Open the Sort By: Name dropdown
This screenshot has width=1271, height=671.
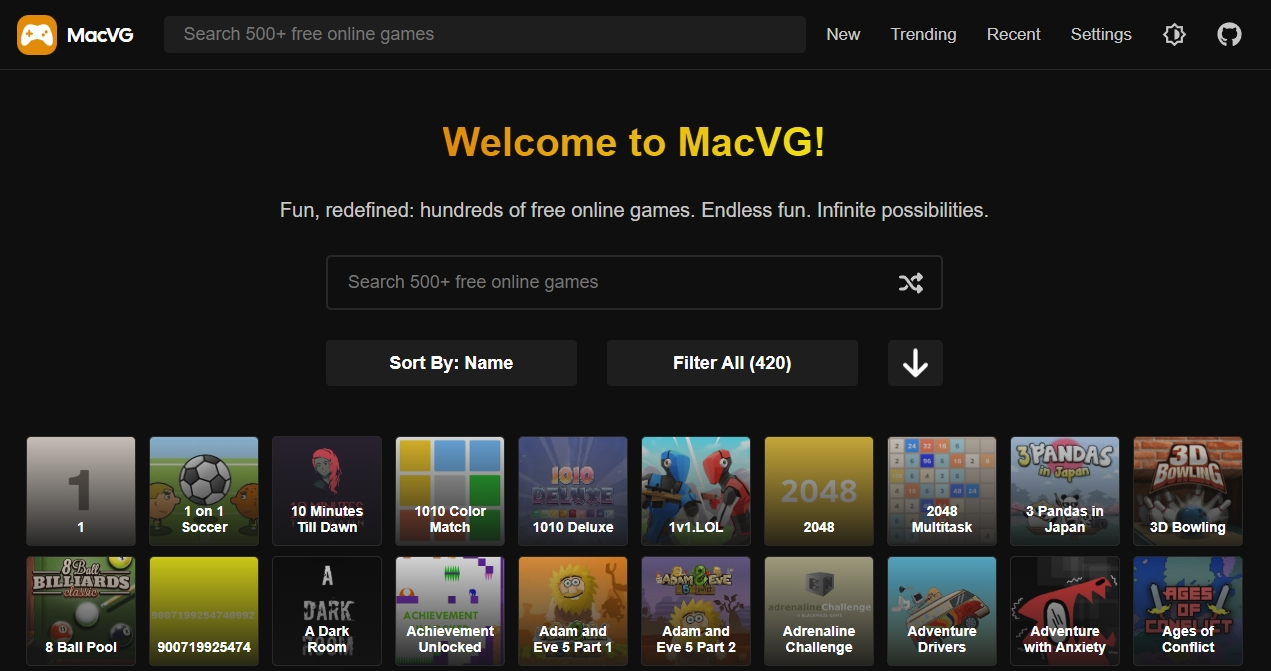click(451, 363)
